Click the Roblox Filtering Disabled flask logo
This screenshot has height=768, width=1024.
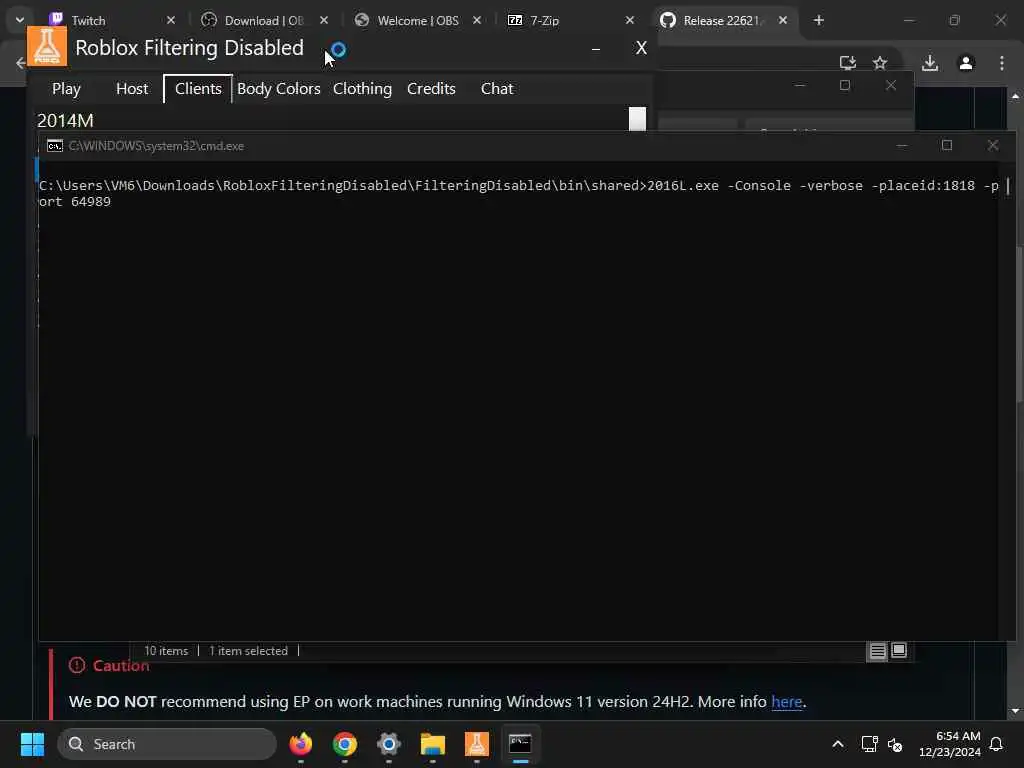[47, 46]
